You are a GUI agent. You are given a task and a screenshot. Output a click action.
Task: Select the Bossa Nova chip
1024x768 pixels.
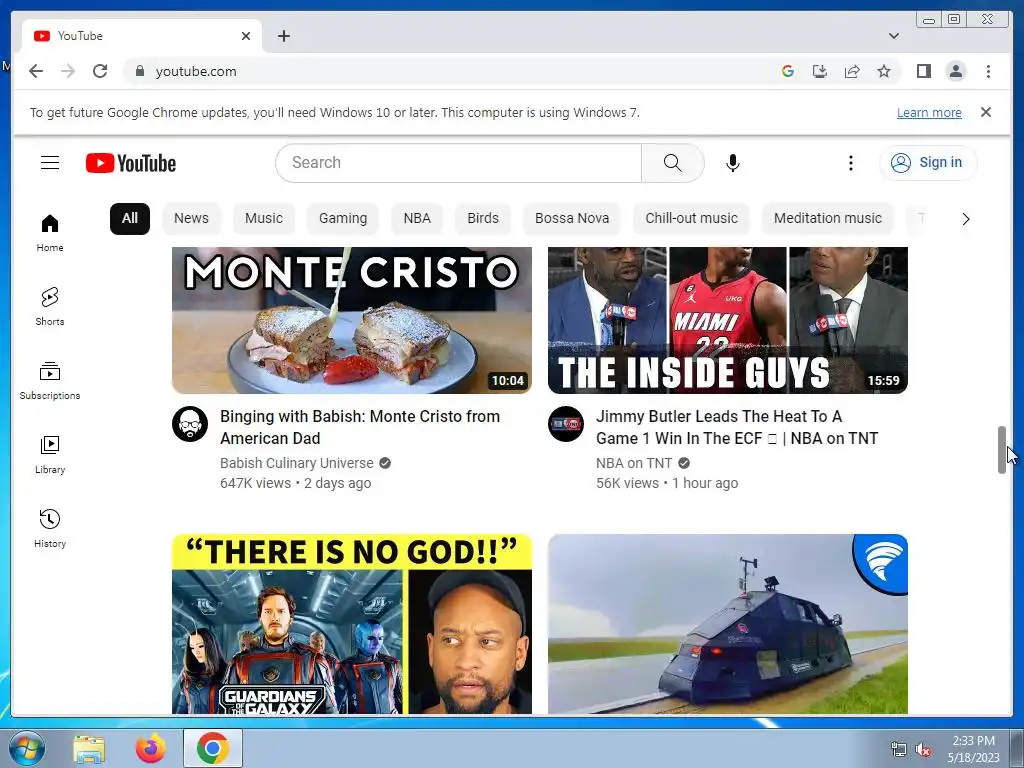(x=572, y=218)
